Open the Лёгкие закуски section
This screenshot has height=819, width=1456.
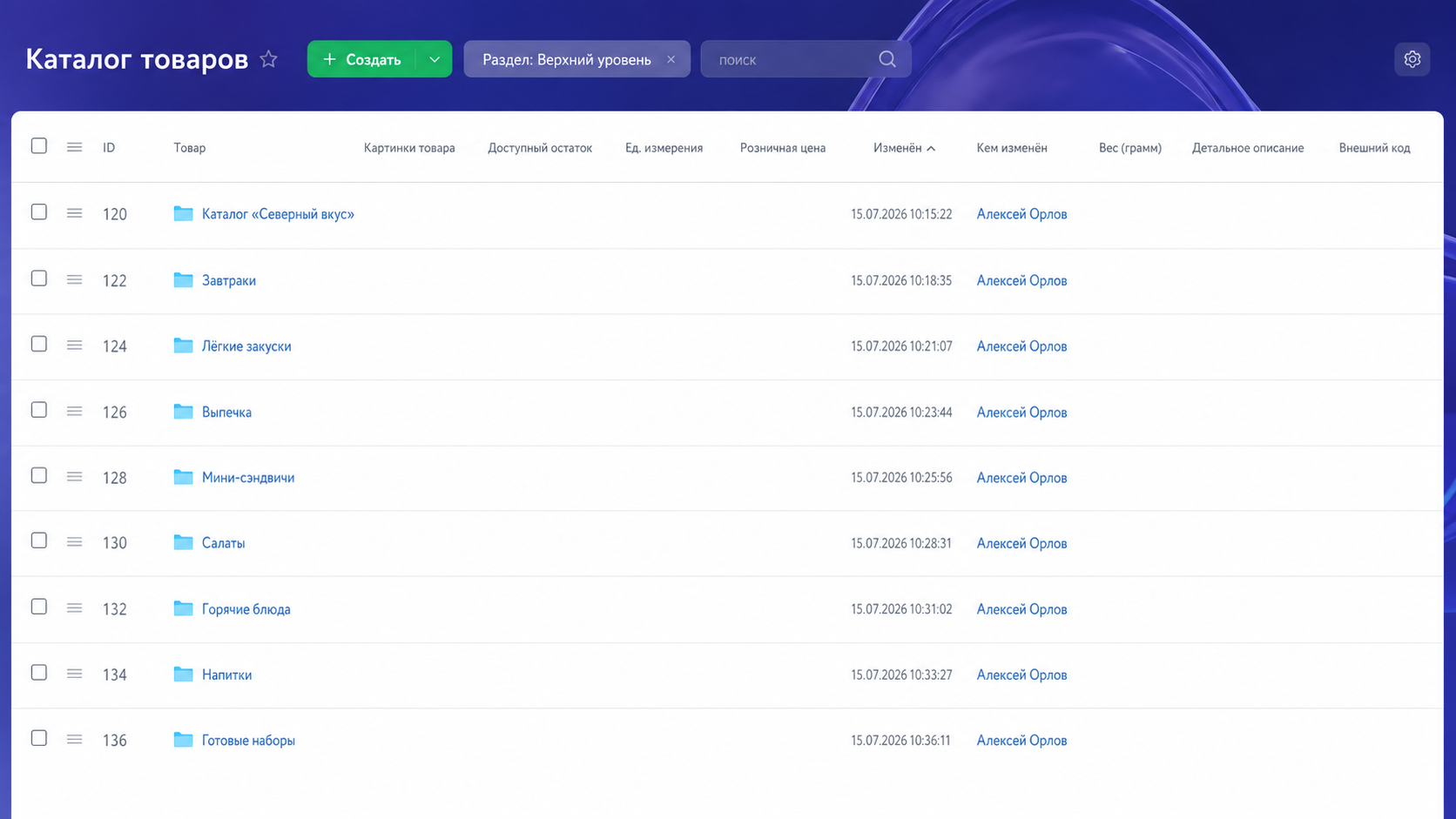(246, 346)
